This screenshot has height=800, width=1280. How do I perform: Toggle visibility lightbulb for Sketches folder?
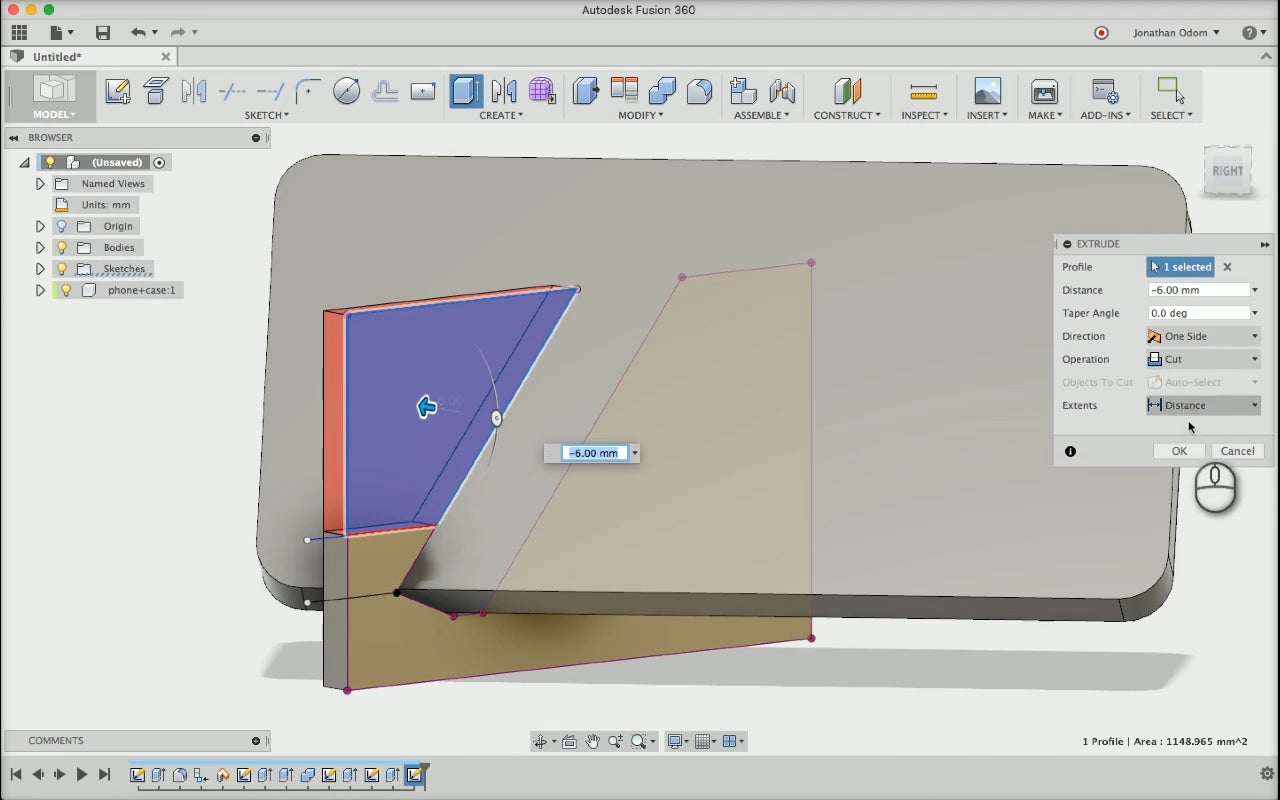pos(62,269)
